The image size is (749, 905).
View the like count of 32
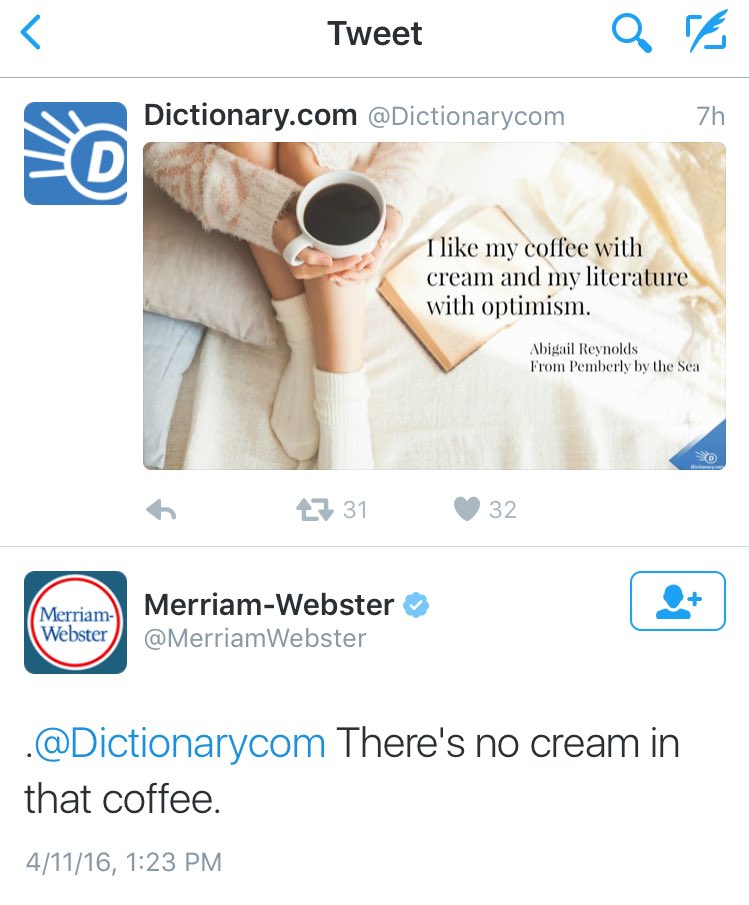pyautogui.click(x=503, y=510)
